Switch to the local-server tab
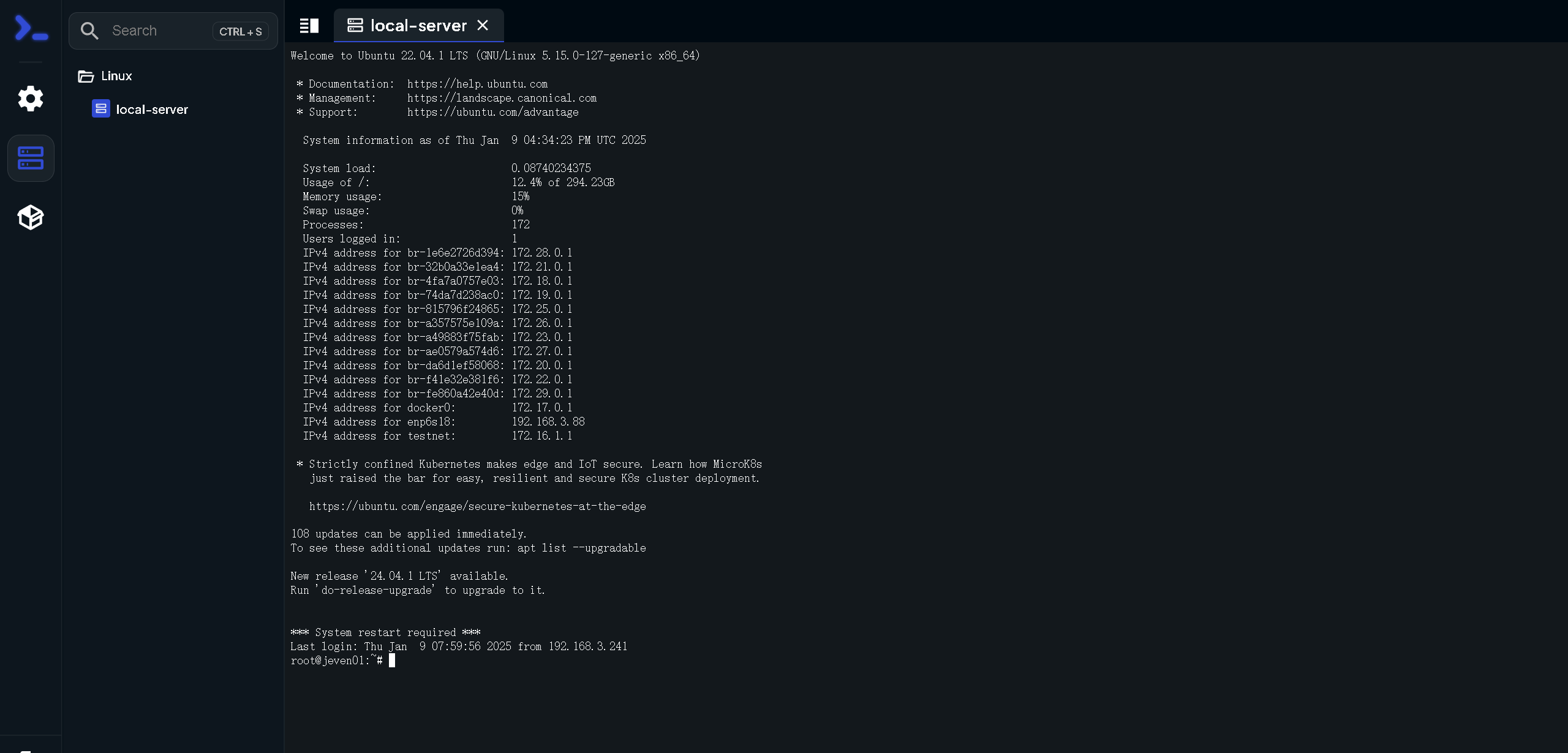The width and height of the screenshot is (1568, 753). 418,25
